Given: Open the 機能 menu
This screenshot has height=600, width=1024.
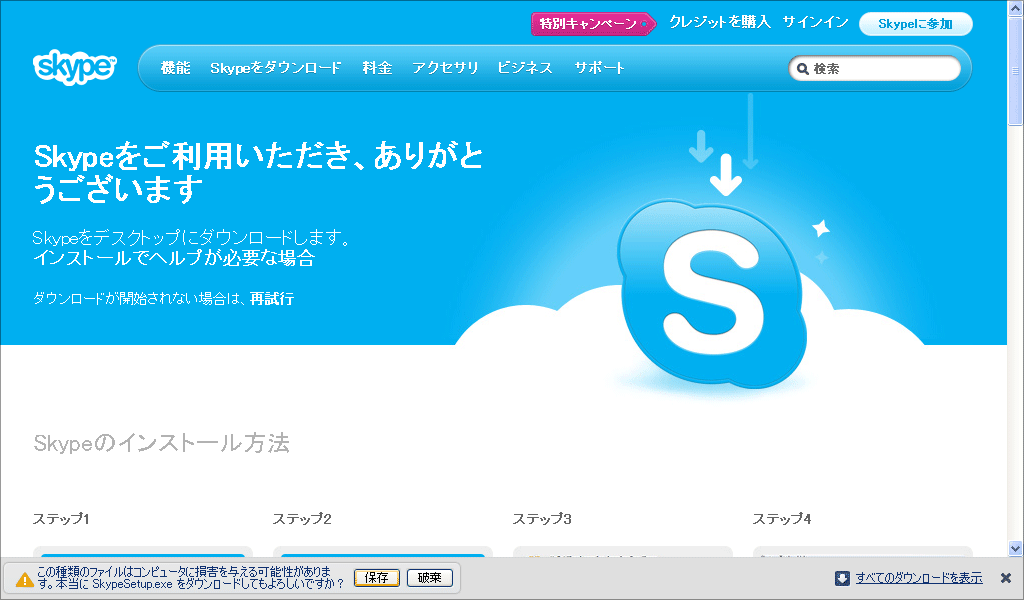Looking at the screenshot, I should 176,68.
